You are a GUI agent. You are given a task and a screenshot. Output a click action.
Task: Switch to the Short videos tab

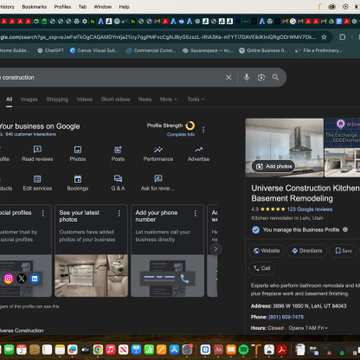[115, 99]
